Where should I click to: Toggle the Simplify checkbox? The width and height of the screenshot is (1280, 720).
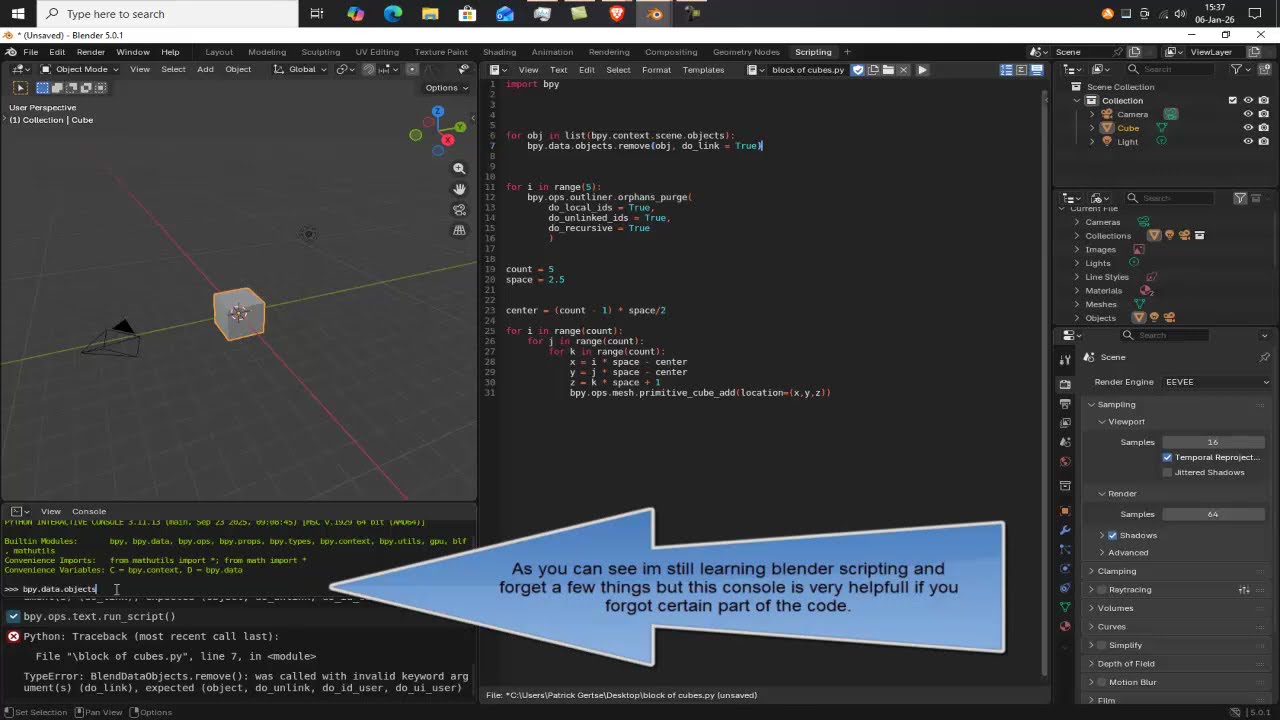(x=1101, y=645)
